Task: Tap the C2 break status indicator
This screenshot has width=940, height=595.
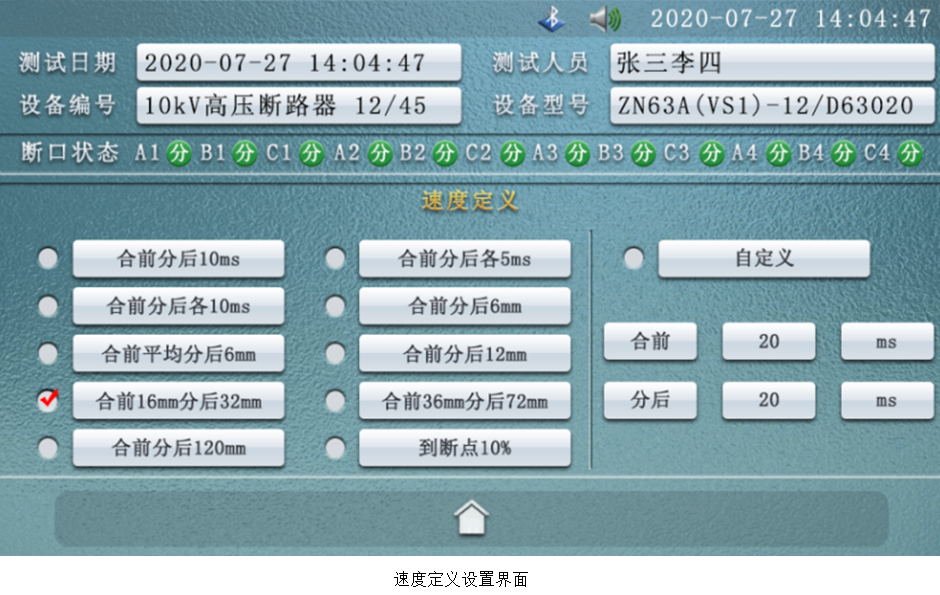Action: coord(512,153)
